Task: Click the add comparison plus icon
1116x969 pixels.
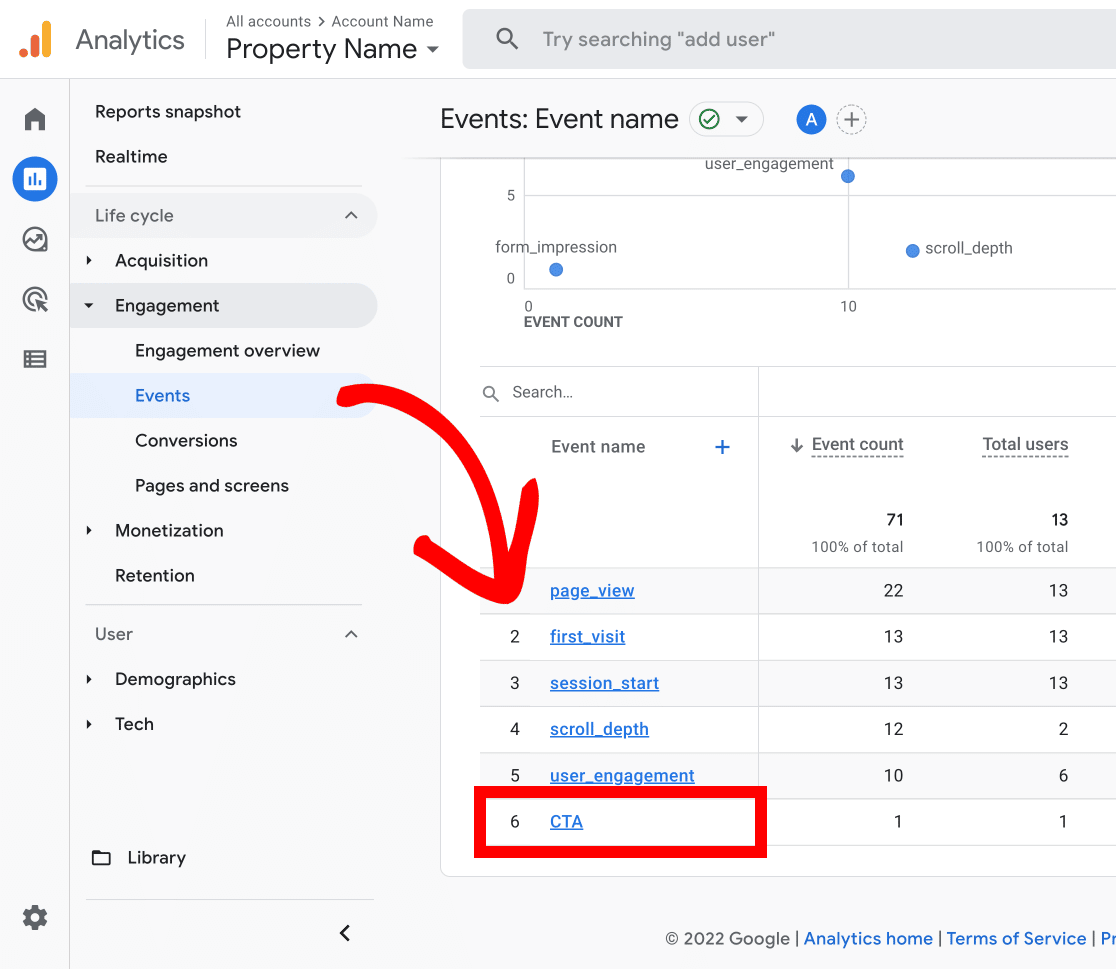Action: pyautogui.click(x=851, y=120)
